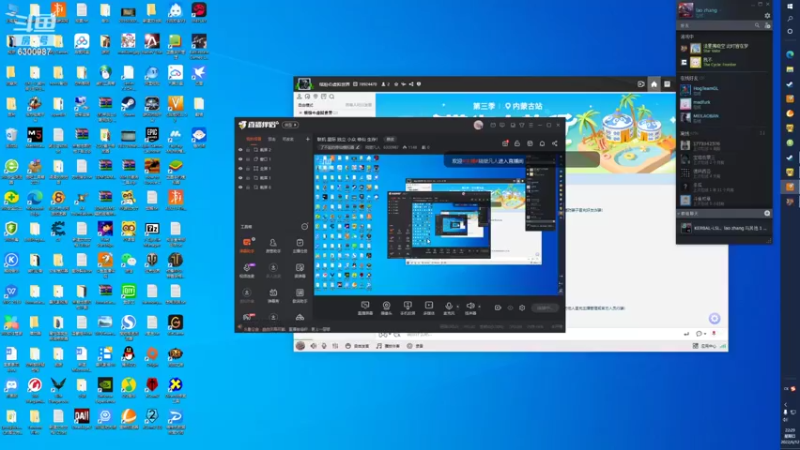Click the Windows Start button on the right taskbar
This screenshot has width=800, height=450.
[790, 6]
